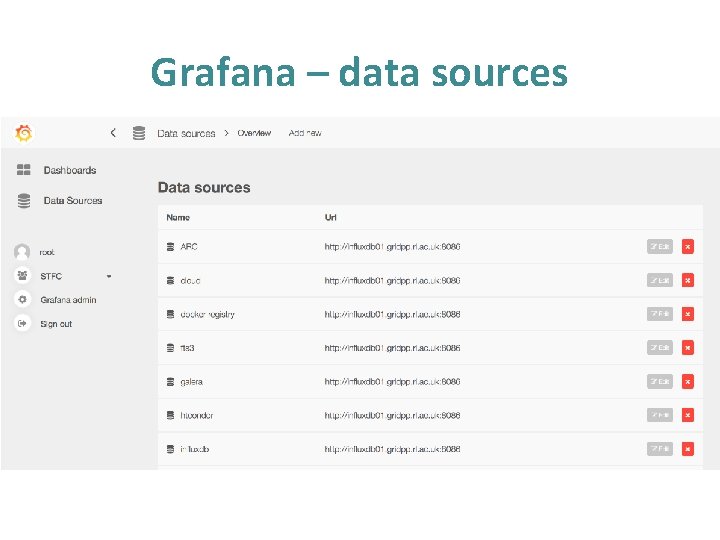Screen dimensions: 720x540
Task: Click the STFC organization icon
Action: (x=22, y=276)
